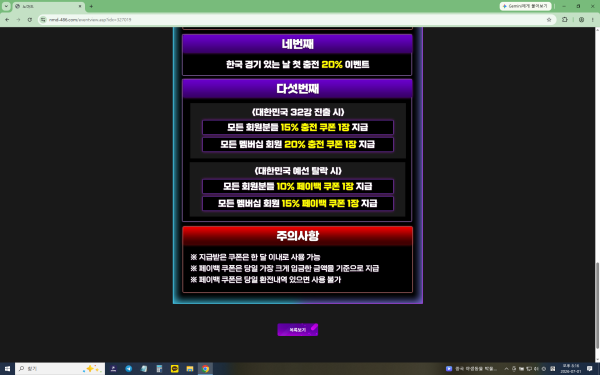Open the notepad-style taskbar icon

[x=144, y=368]
